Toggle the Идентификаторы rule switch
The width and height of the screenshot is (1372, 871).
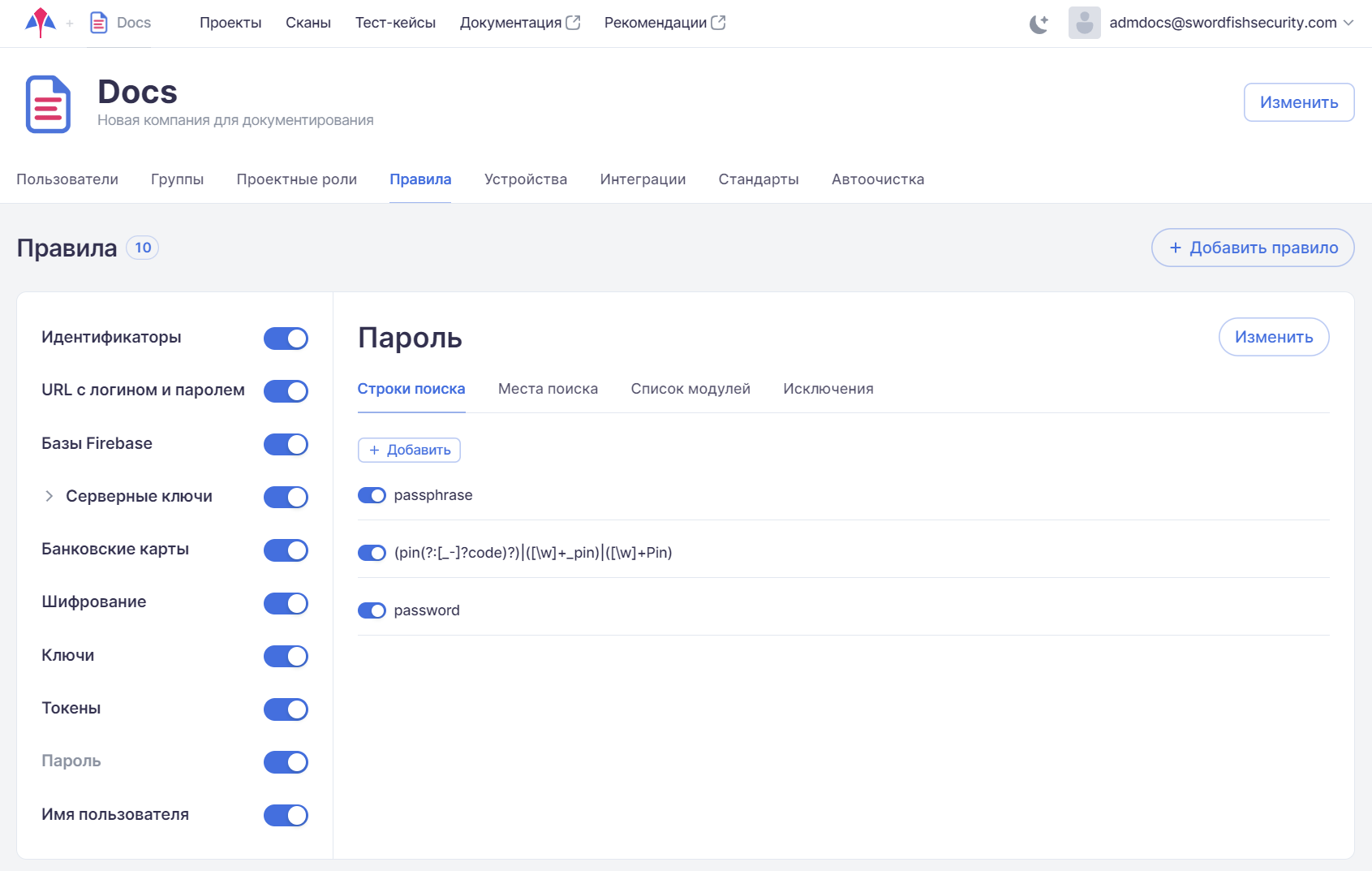pos(286,338)
